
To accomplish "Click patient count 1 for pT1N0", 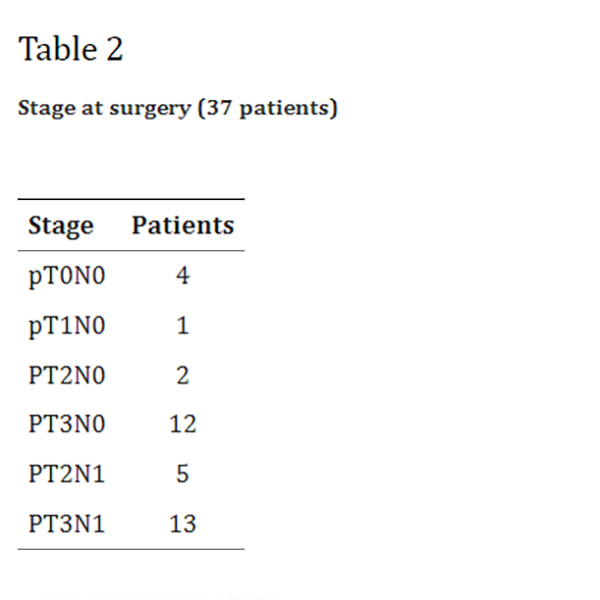I will 183,326.
